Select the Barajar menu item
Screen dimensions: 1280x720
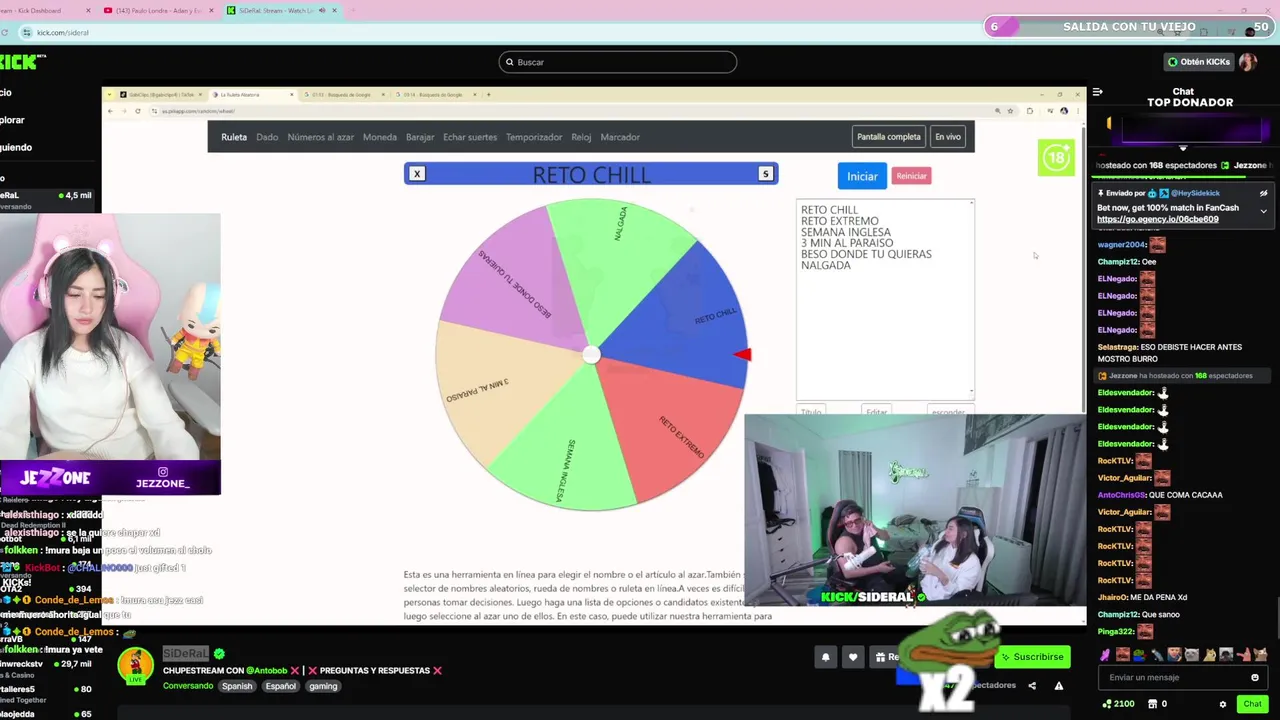[x=420, y=137]
